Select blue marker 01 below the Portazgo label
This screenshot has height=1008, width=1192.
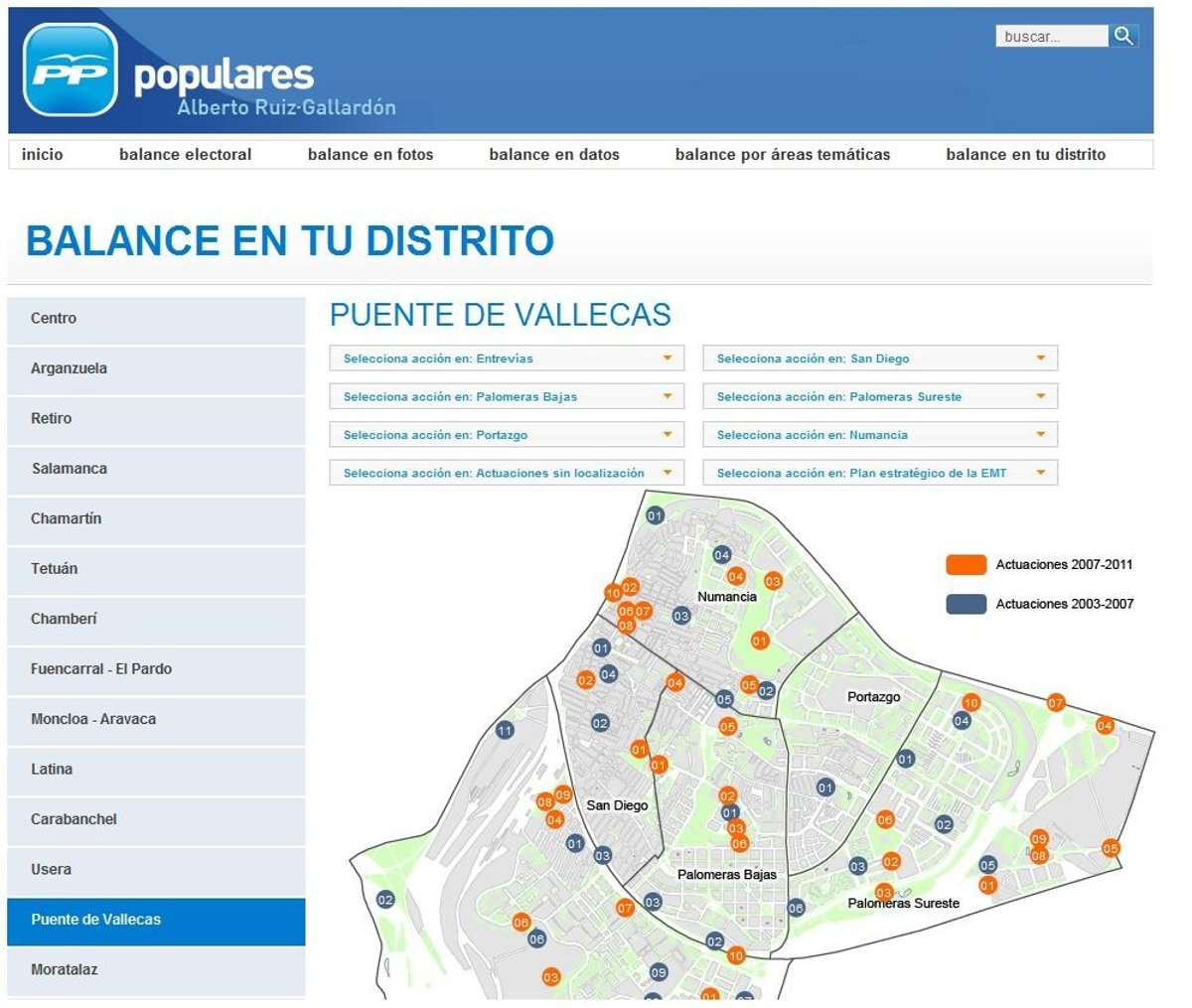point(825,788)
